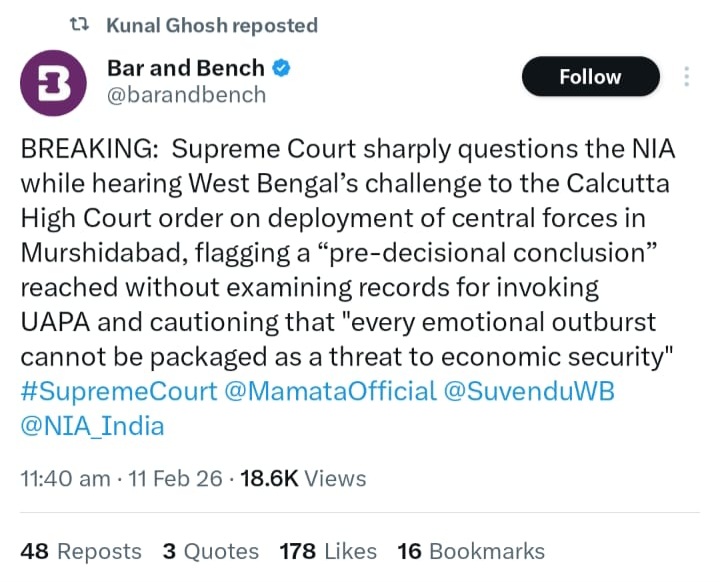
Task: Open the three-dot more options menu
Action: click(686, 77)
